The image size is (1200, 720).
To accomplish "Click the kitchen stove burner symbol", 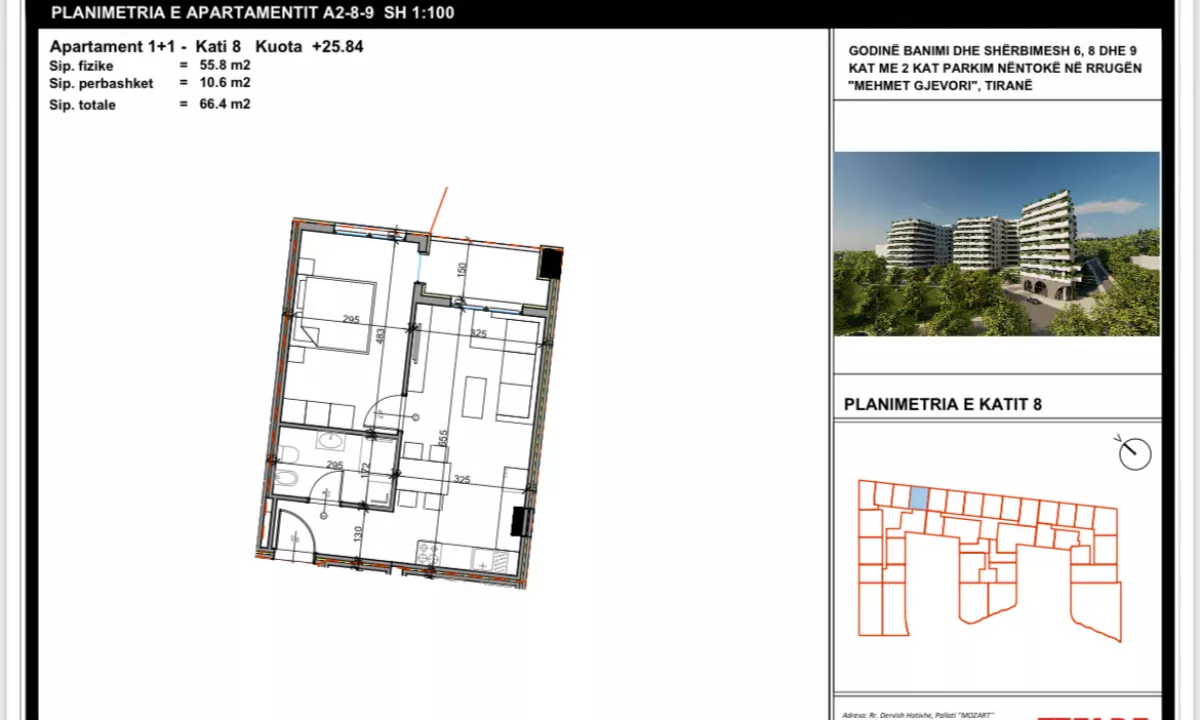I will 430,551.
